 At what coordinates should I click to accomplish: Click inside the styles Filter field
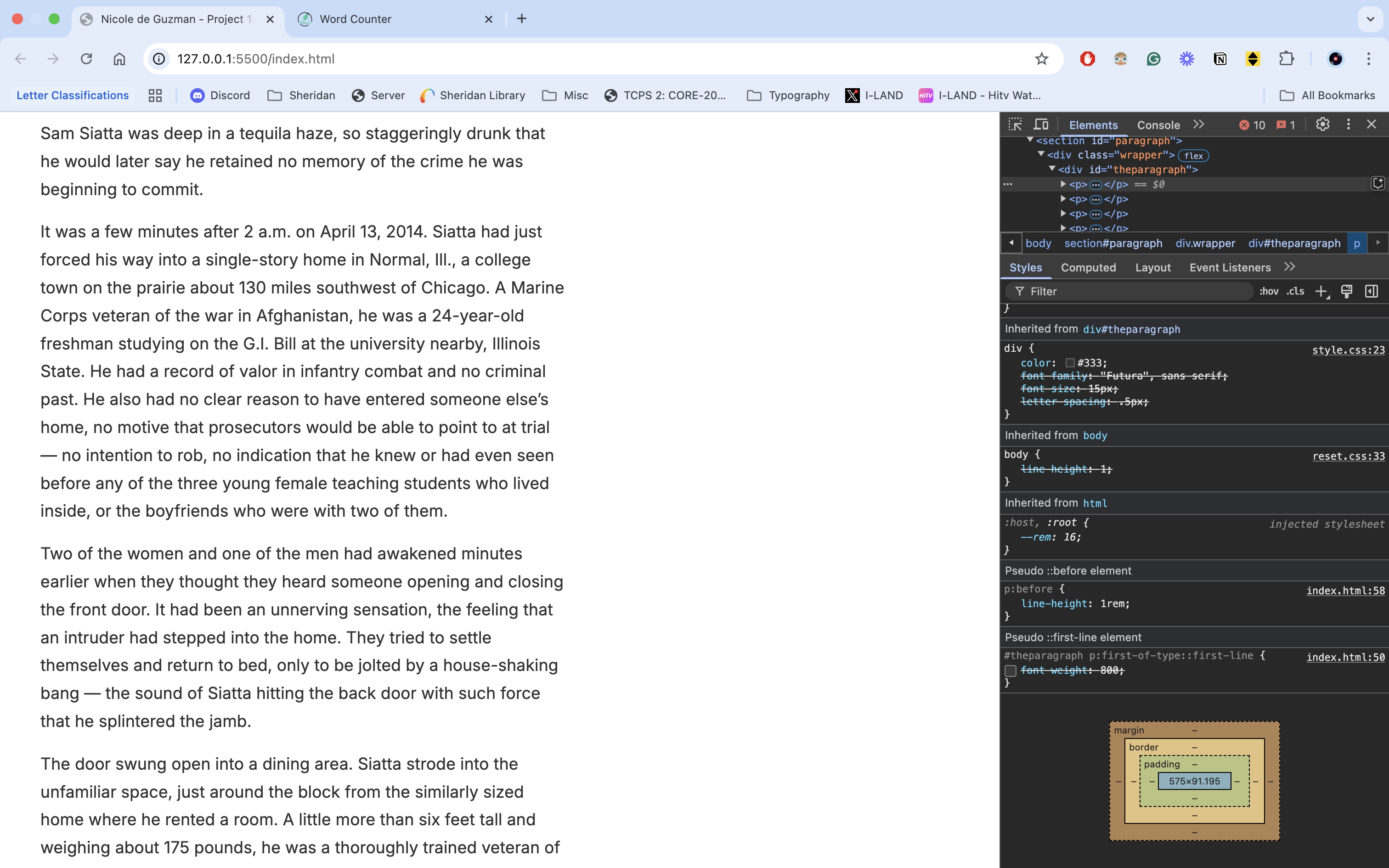pos(1125,291)
